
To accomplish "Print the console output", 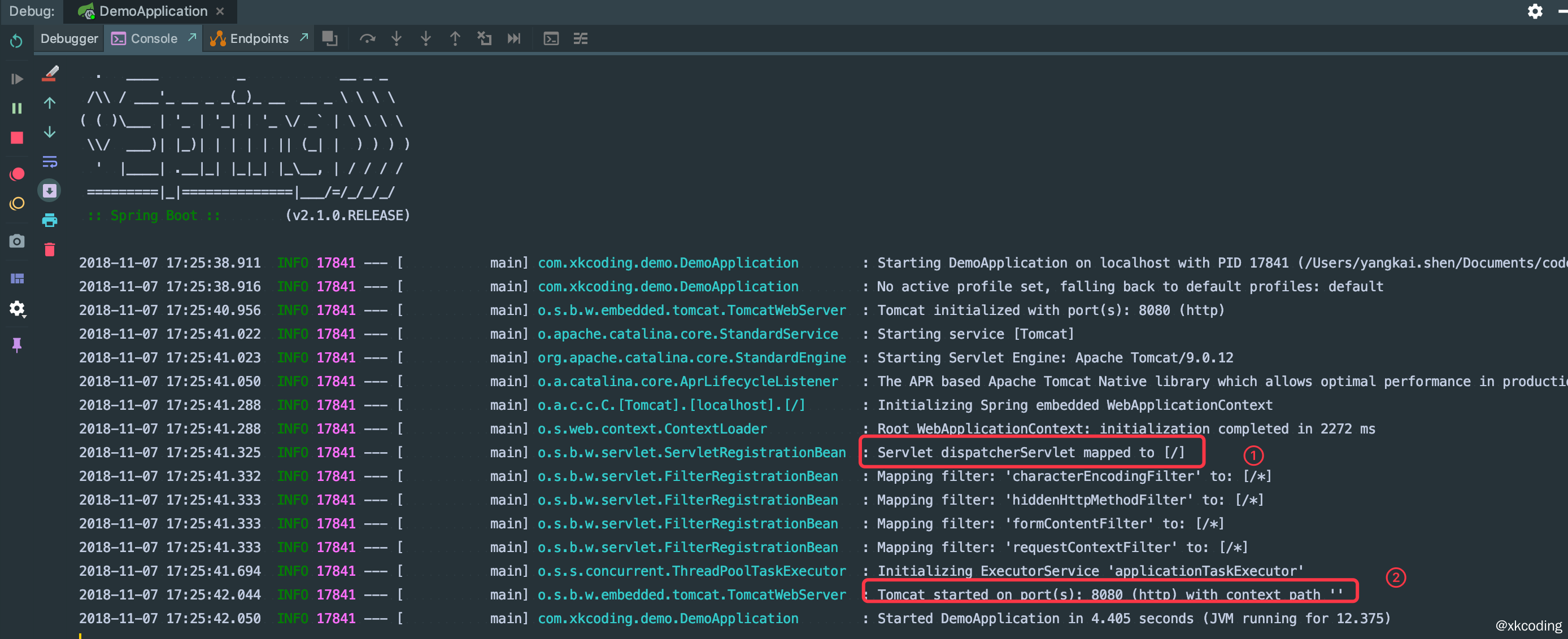I will click(x=49, y=220).
